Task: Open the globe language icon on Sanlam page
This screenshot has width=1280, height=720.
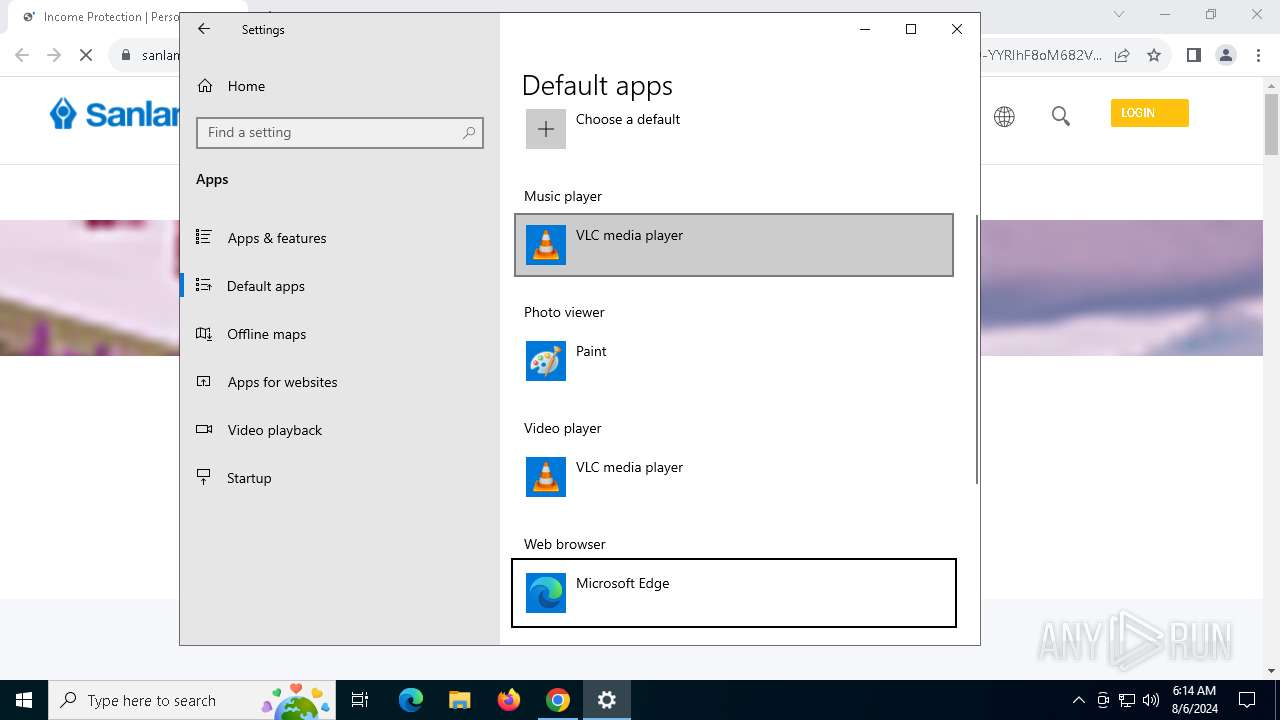Action: pos(1004,117)
